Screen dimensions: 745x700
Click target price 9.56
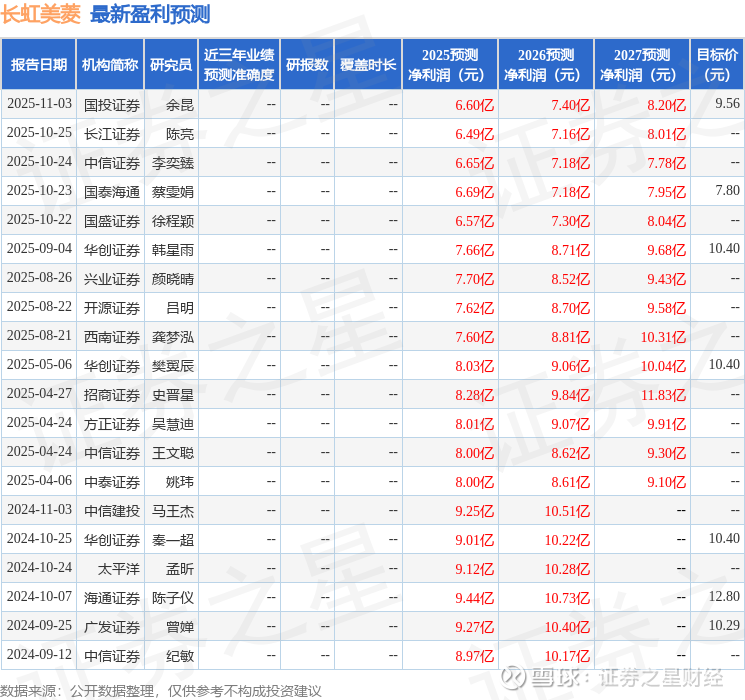tap(727, 104)
